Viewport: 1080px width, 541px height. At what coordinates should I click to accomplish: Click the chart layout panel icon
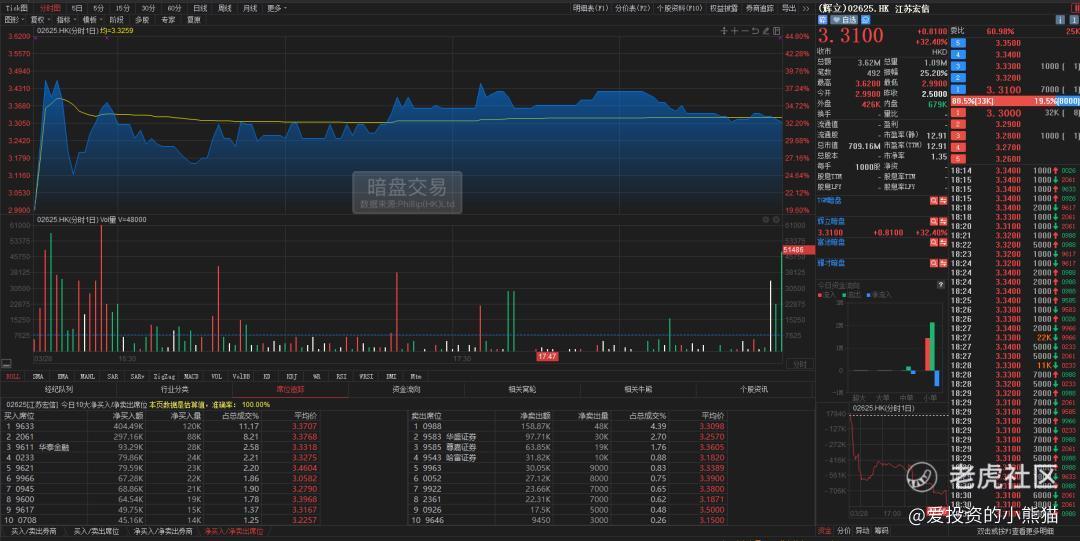pyautogui.click(x=776, y=31)
